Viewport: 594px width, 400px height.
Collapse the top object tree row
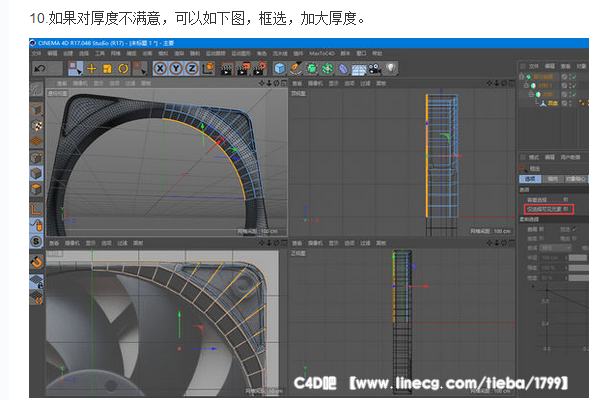click(522, 77)
